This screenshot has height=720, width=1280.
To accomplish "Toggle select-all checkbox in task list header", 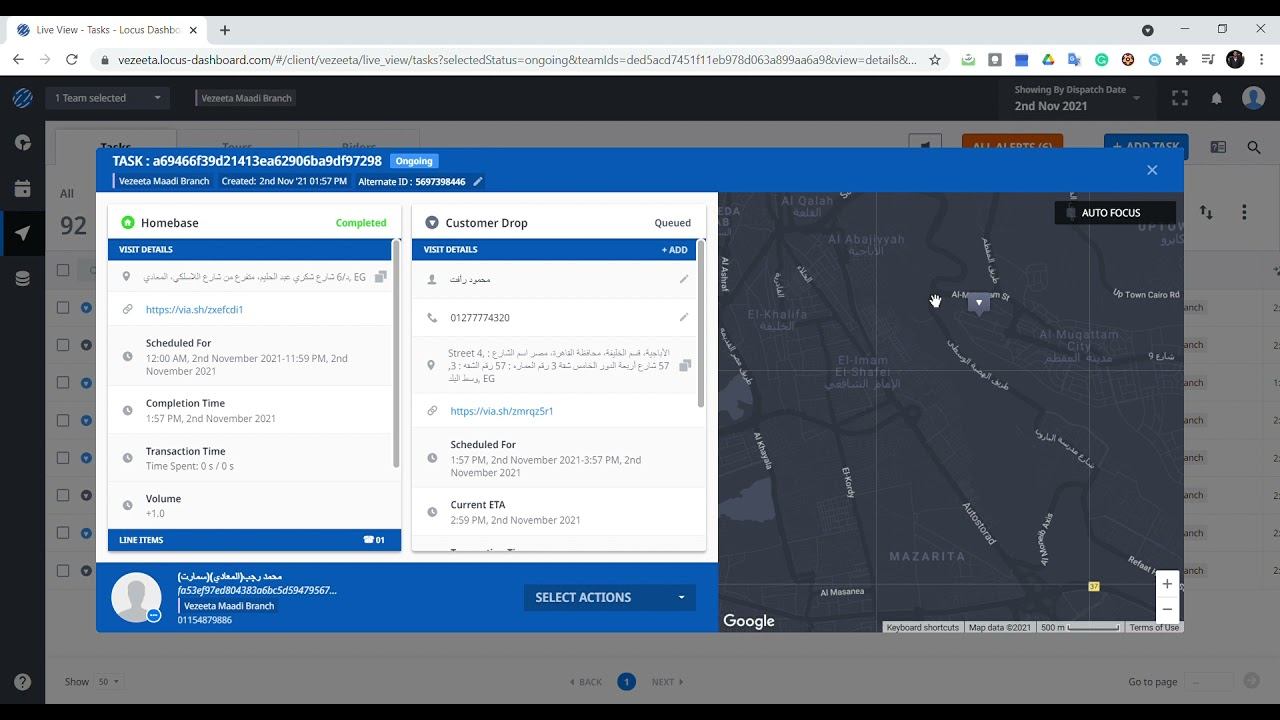I will (x=63, y=270).
